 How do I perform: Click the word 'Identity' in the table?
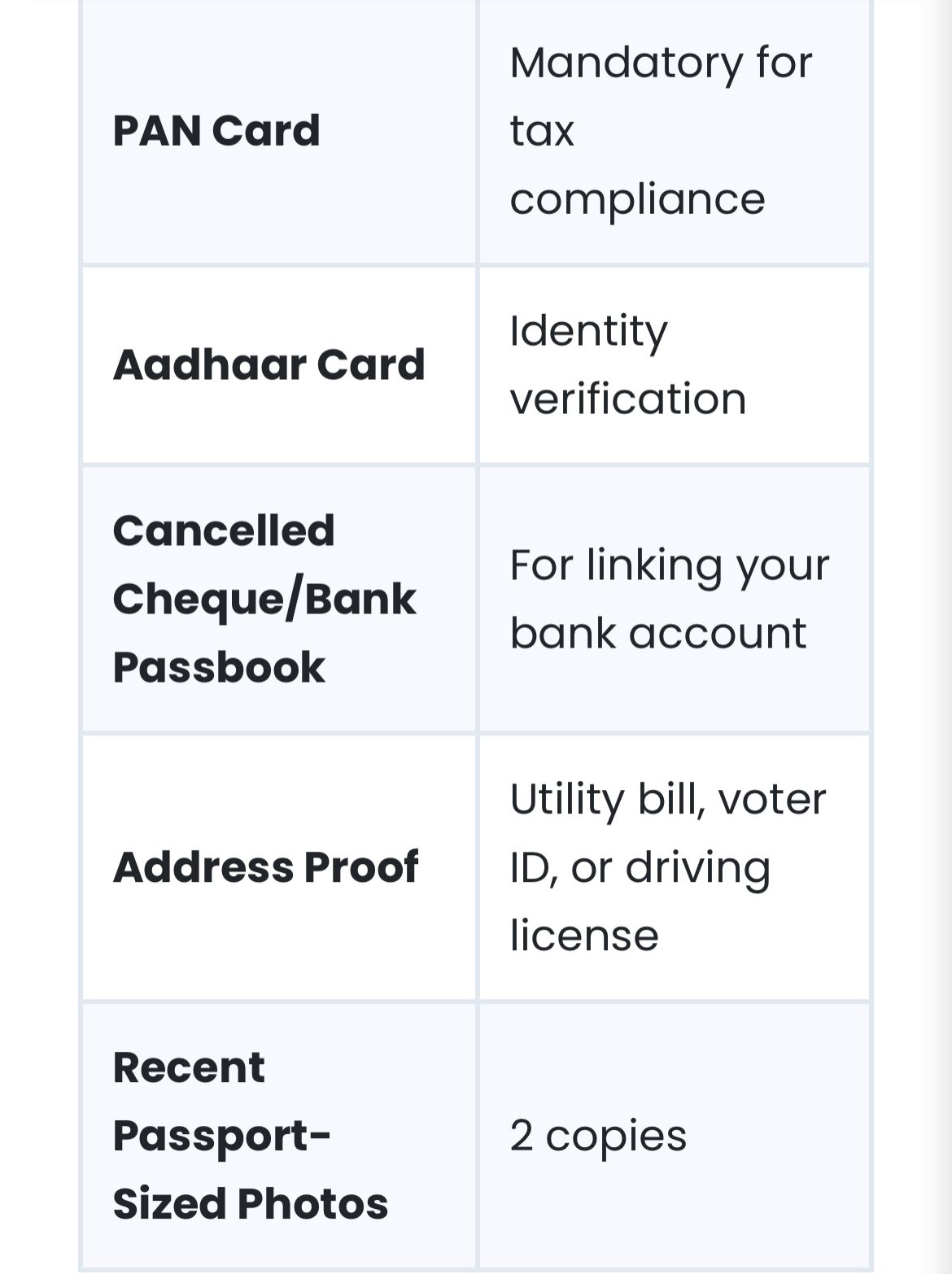[588, 331]
